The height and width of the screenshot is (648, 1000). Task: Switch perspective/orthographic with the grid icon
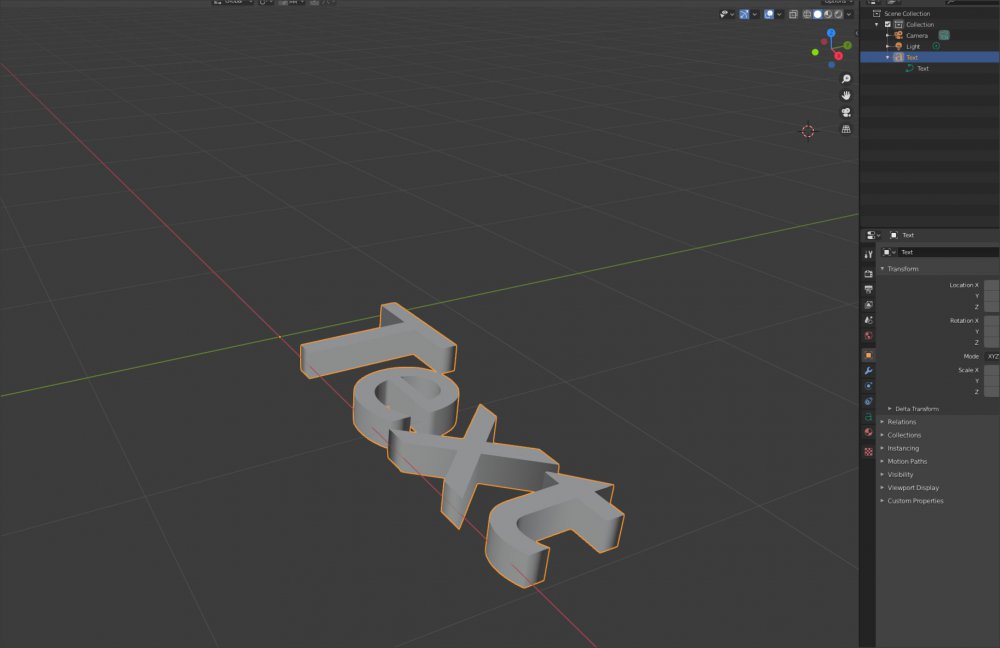pos(846,129)
